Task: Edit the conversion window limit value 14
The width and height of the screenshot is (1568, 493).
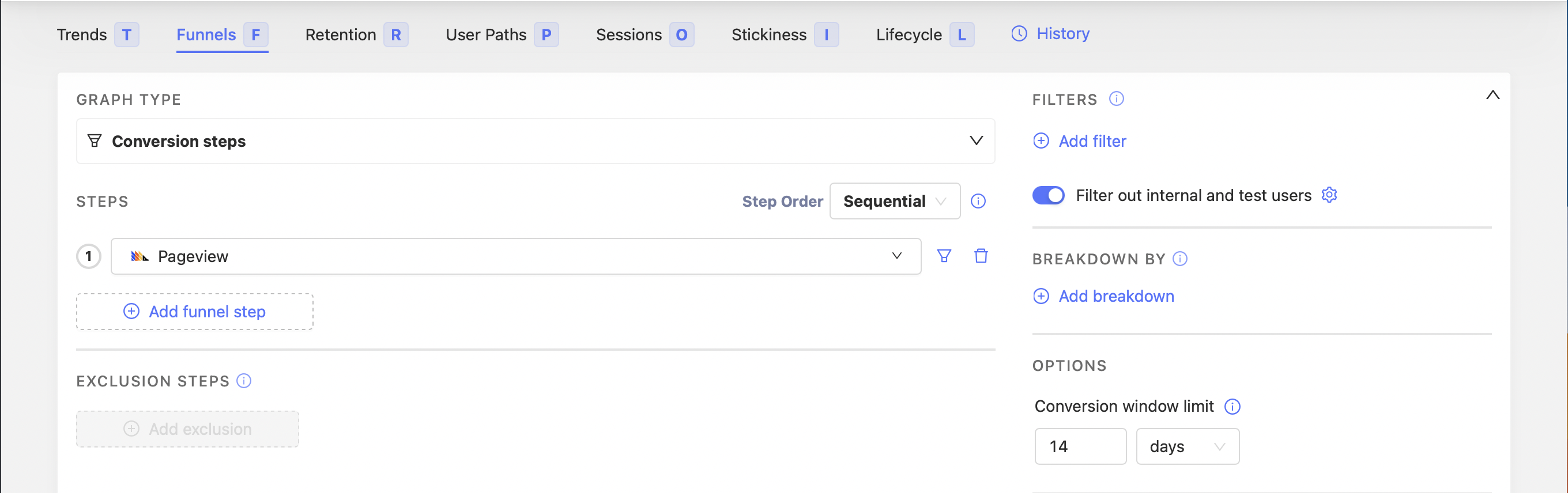Action: tap(1080, 446)
